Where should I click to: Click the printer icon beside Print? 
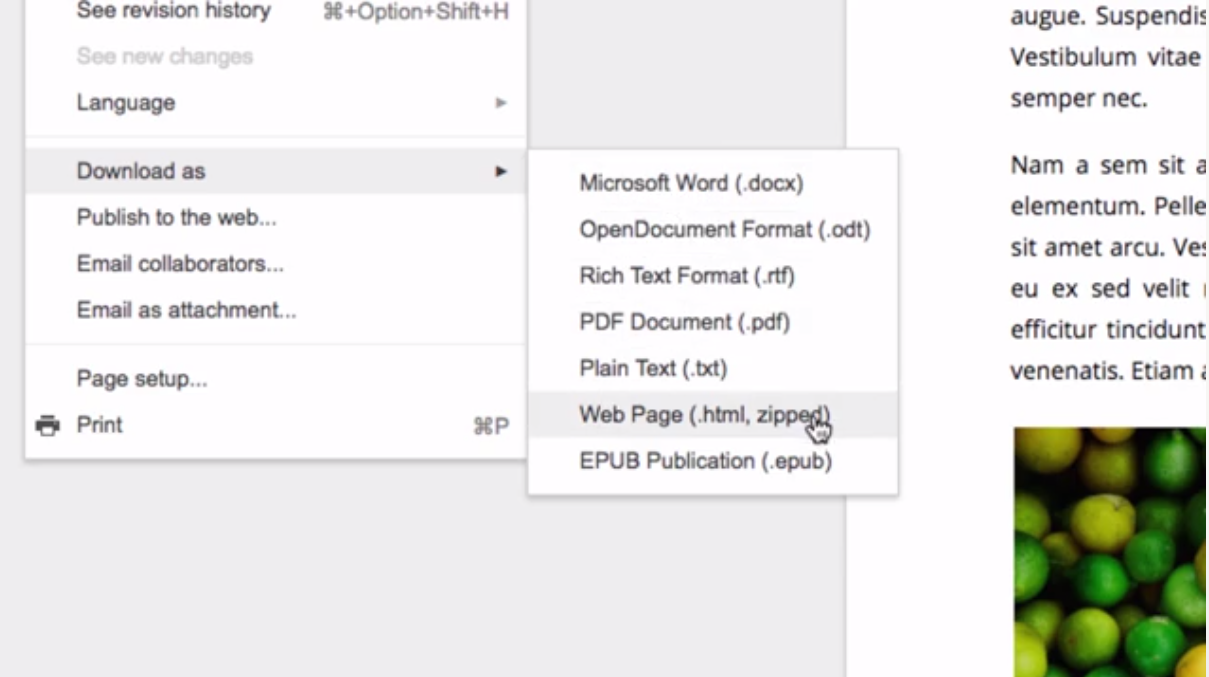(46, 426)
